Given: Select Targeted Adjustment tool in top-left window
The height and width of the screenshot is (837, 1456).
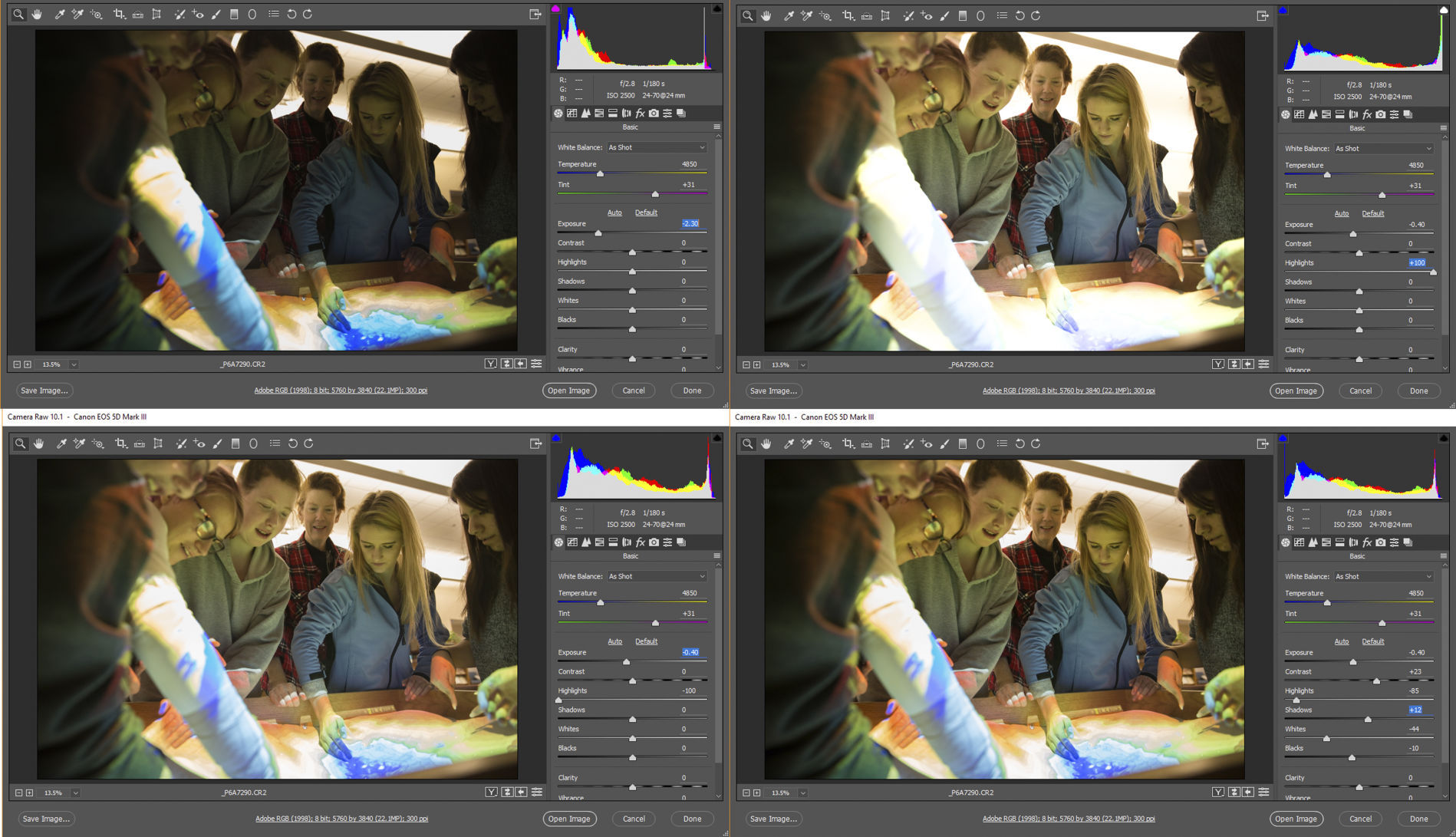Looking at the screenshot, I should [x=96, y=14].
